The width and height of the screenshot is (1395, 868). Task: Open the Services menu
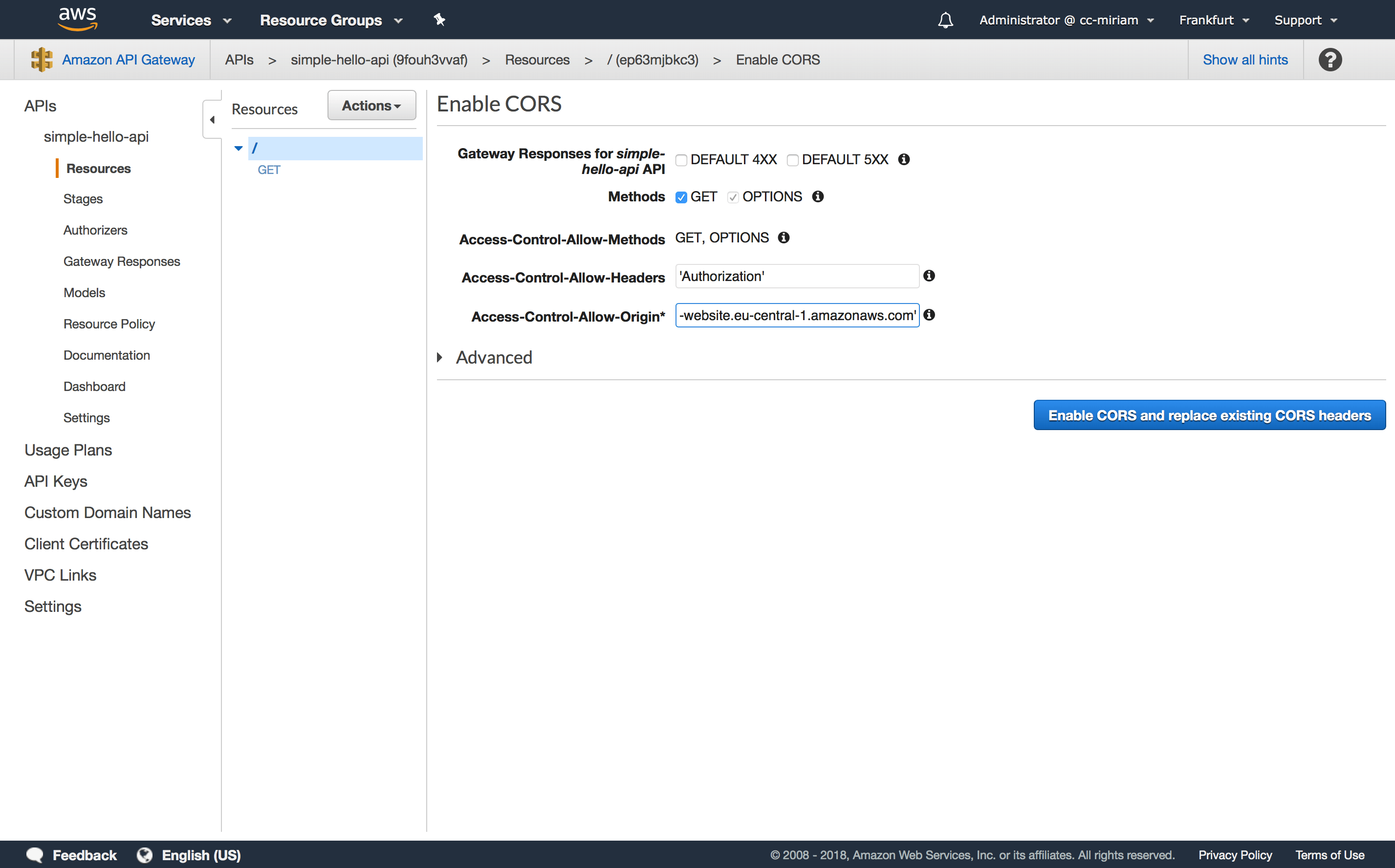191,20
